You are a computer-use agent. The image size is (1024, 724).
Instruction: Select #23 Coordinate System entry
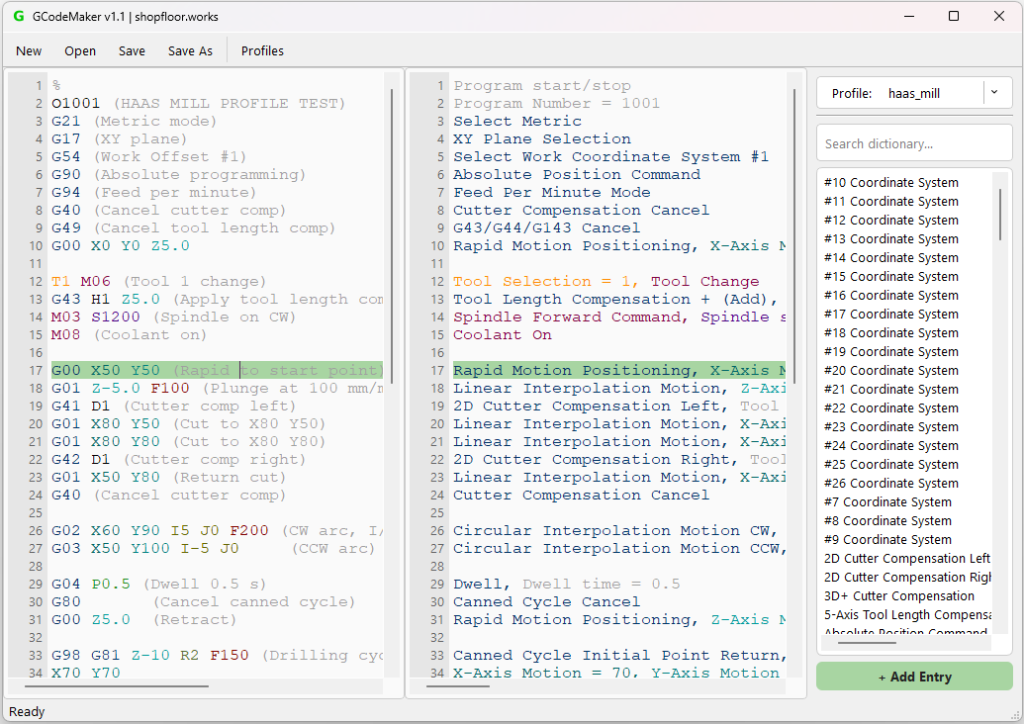pyautogui.click(x=891, y=427)
